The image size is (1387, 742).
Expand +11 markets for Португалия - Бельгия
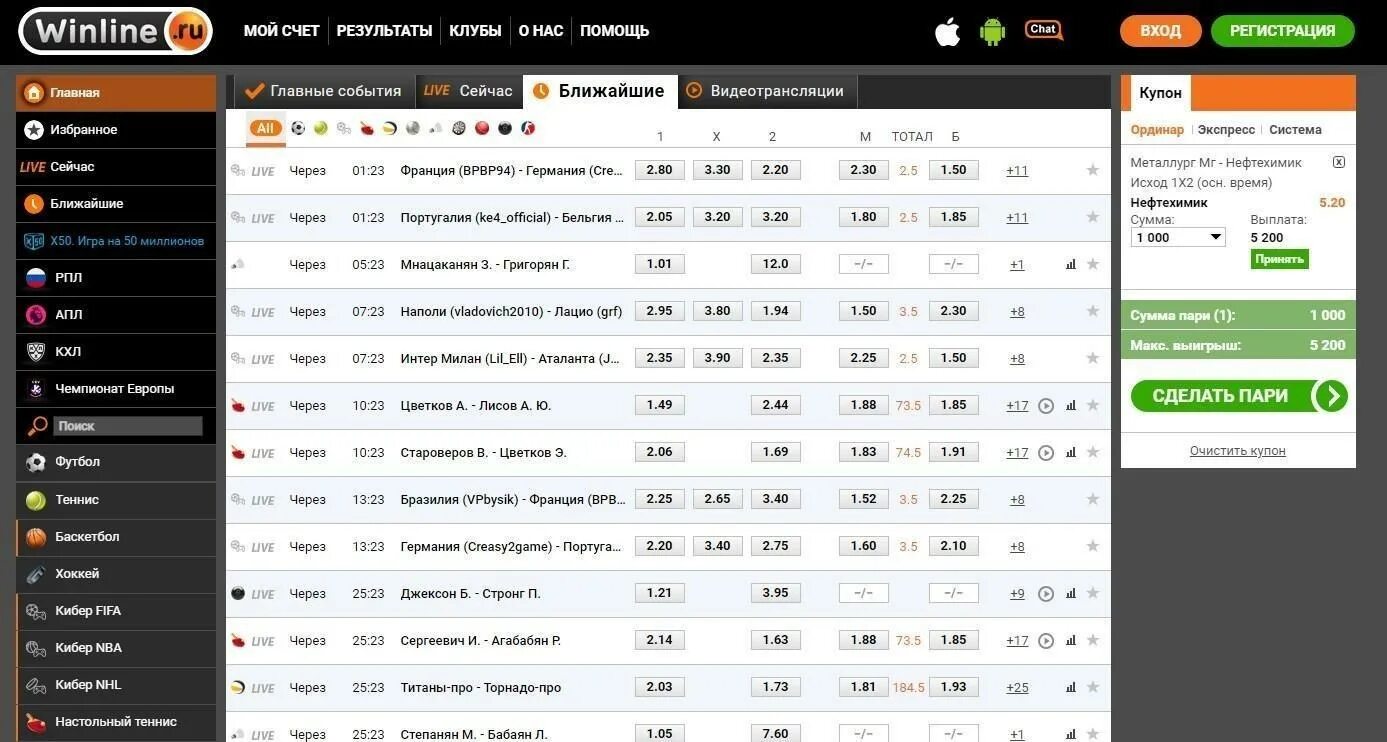pos(1017,218)
